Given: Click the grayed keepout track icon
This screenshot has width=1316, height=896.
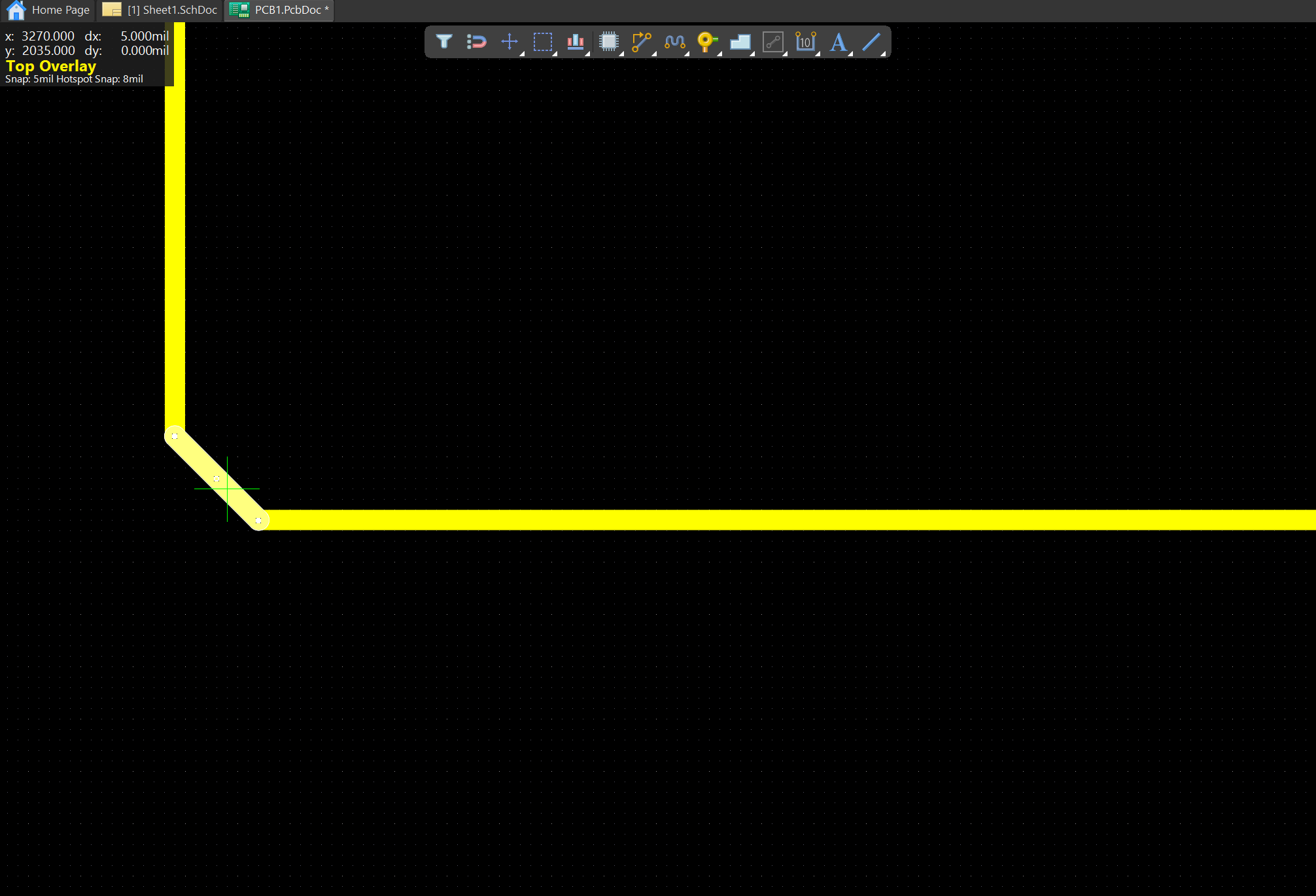Looking at the screenshot, I should [772, 42].
